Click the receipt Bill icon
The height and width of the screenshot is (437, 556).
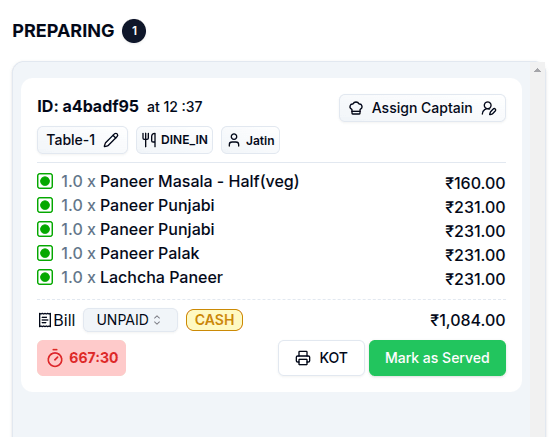point(45,320)
